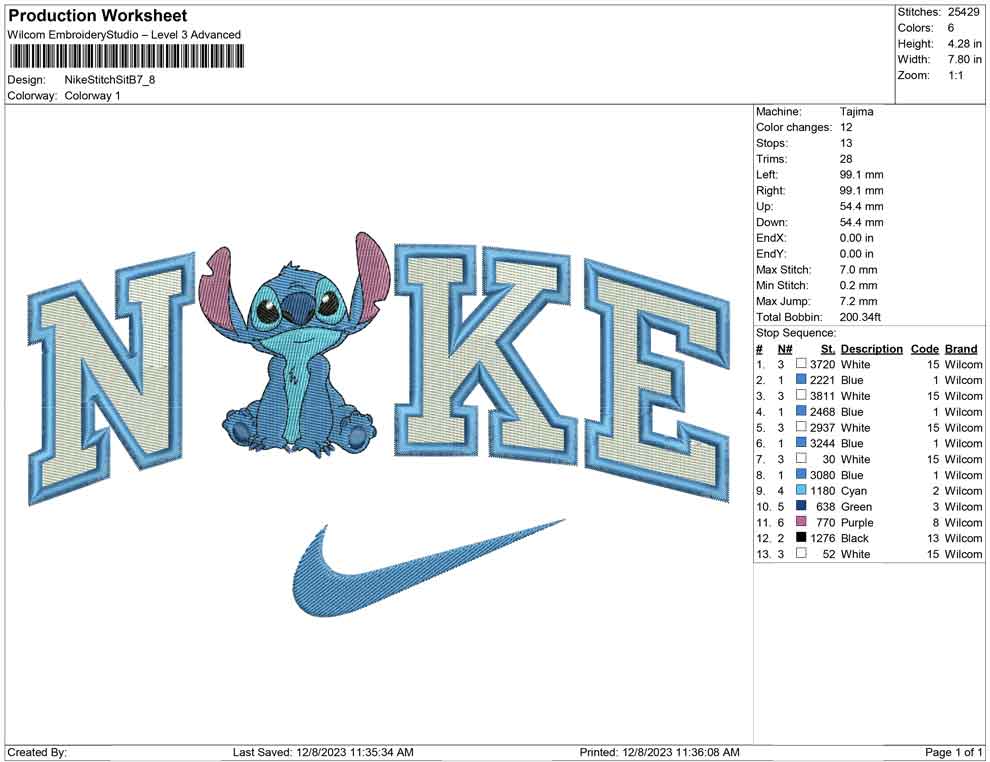Screen dimensions: 990x762
Task: Click the black color swatch in stop 12
Action: click(801, 538)
